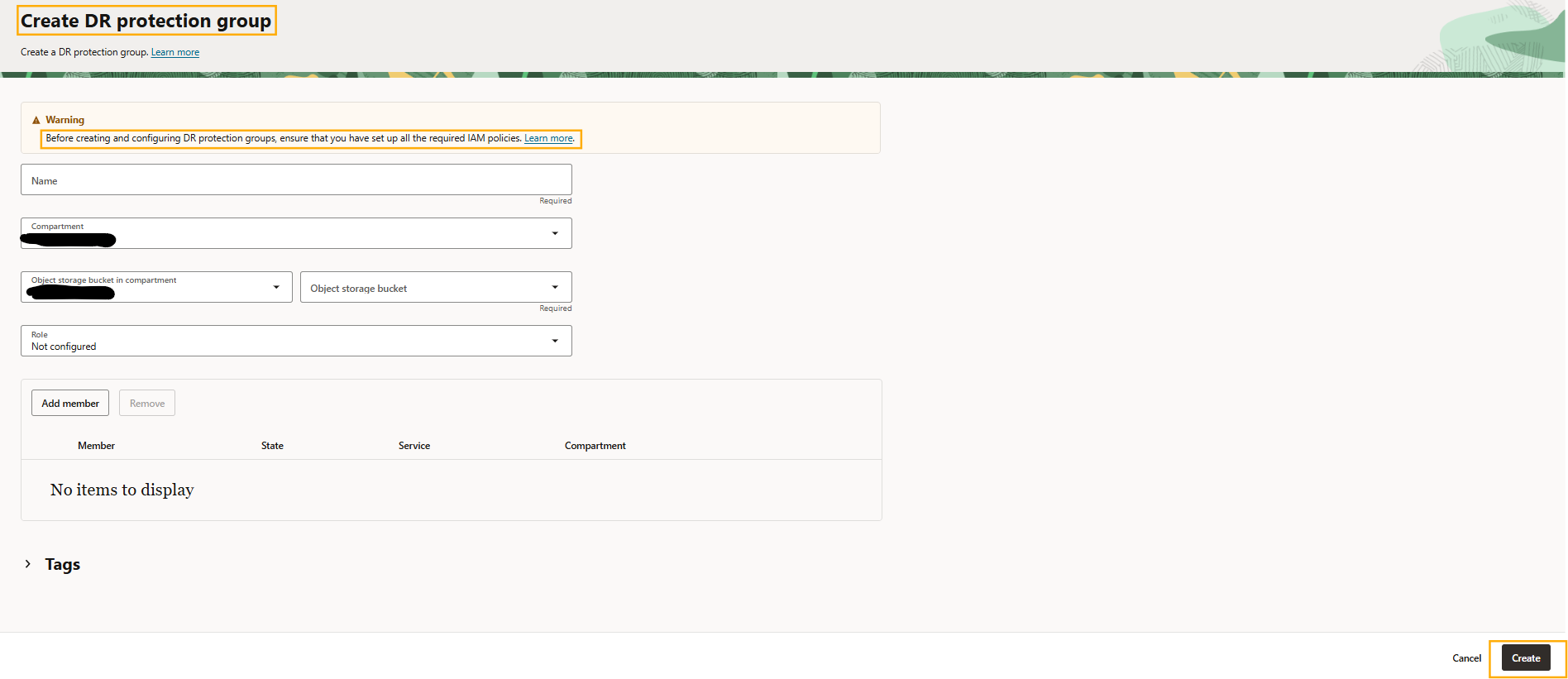Screen dimensions: 1568x679
Task: Click the Warning triangle icon
Action: (x=36, y=120)
